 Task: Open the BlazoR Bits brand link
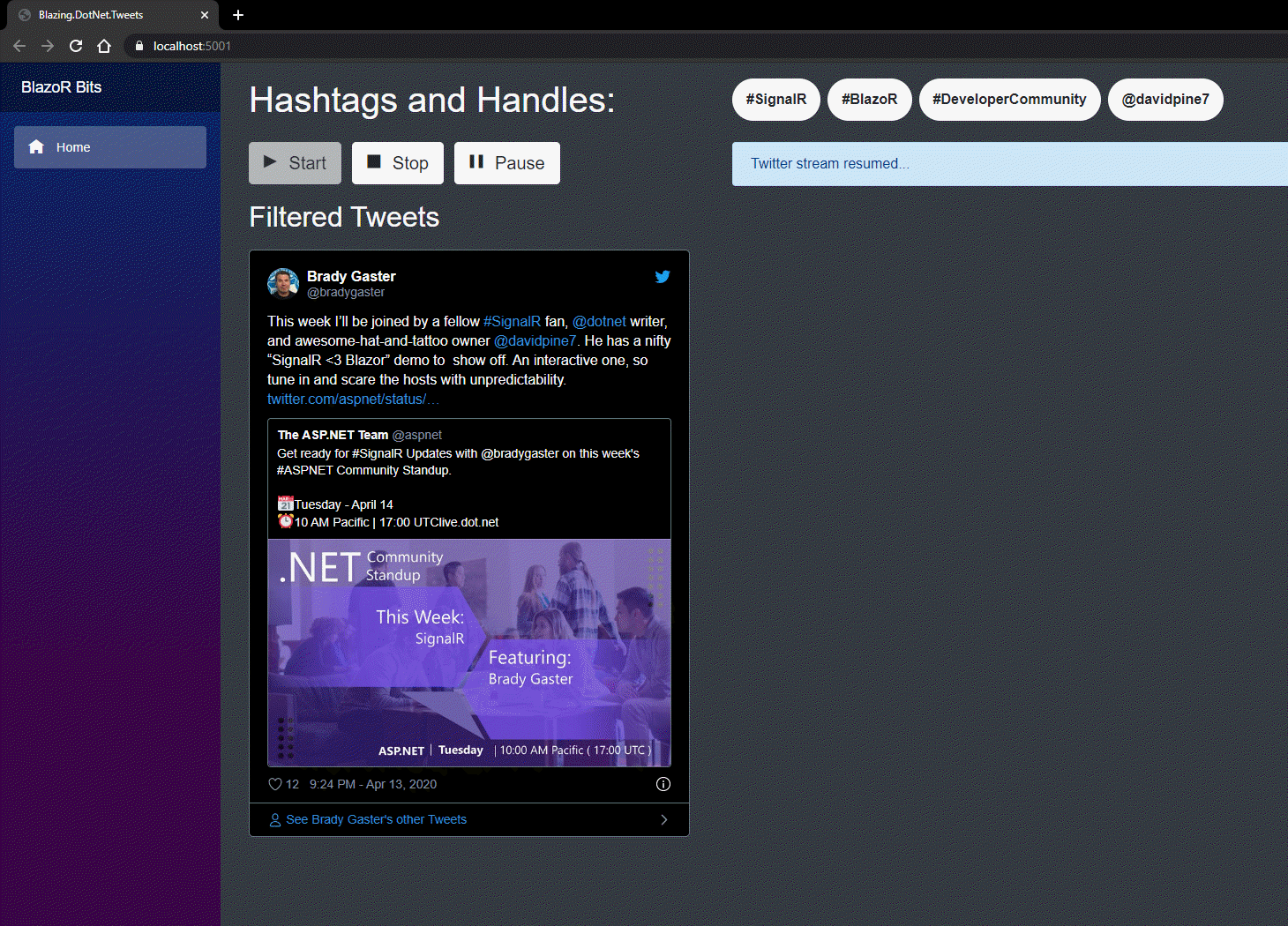point(62,87)
